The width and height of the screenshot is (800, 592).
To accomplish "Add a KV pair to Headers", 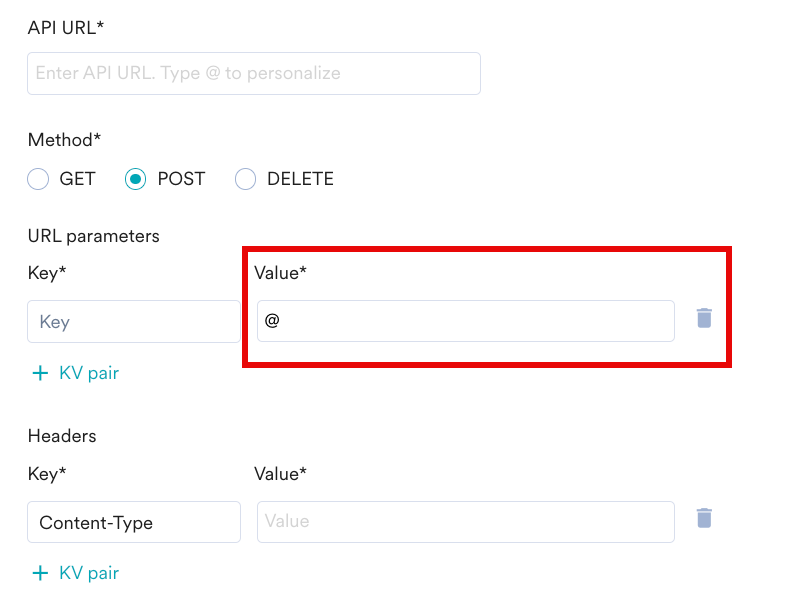I will [x=76, y=573].
